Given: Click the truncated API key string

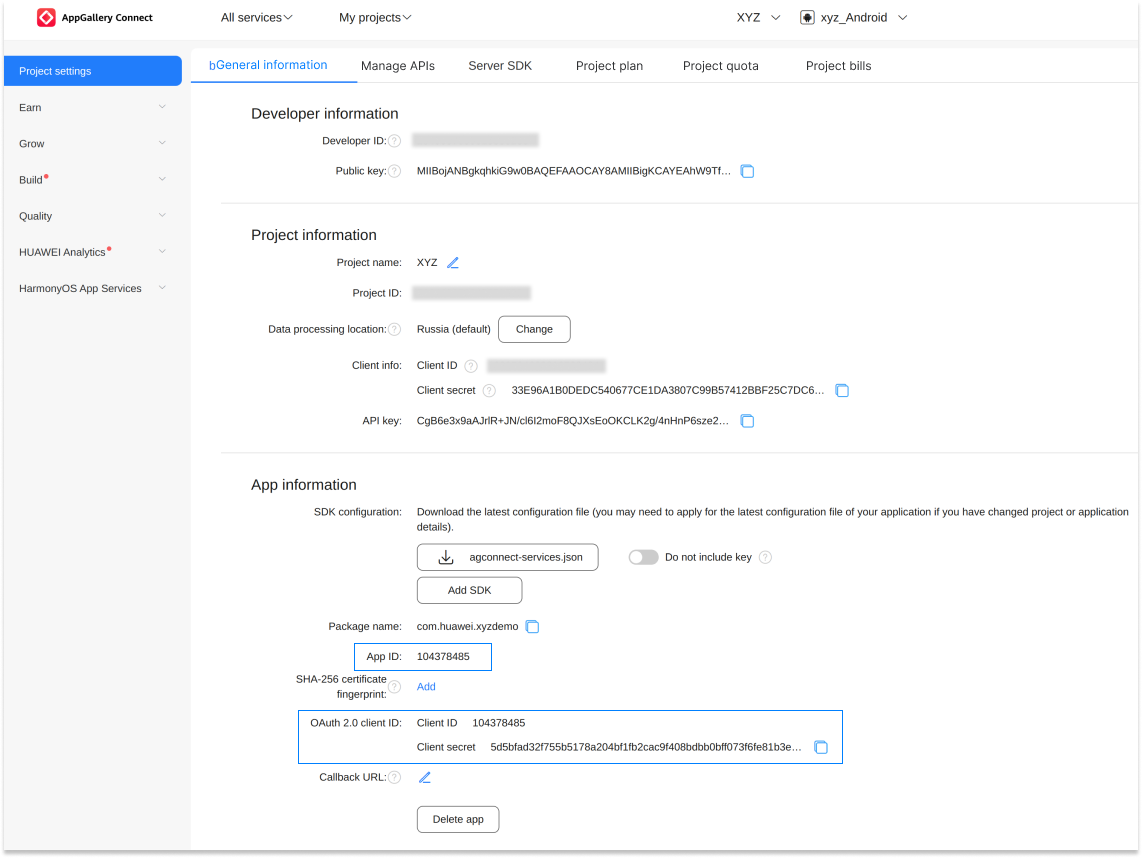Looking at the screenshot, I should (x=572, y=421).
